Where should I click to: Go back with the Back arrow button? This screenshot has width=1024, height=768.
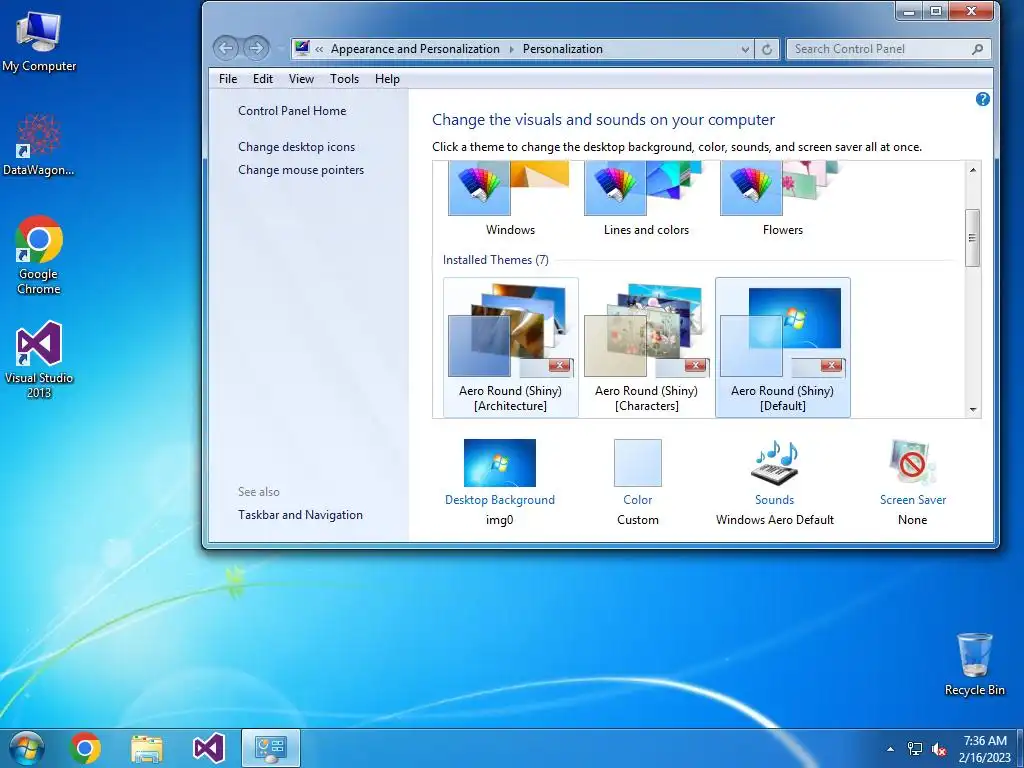pyautogui.click(x=226, y=48)
